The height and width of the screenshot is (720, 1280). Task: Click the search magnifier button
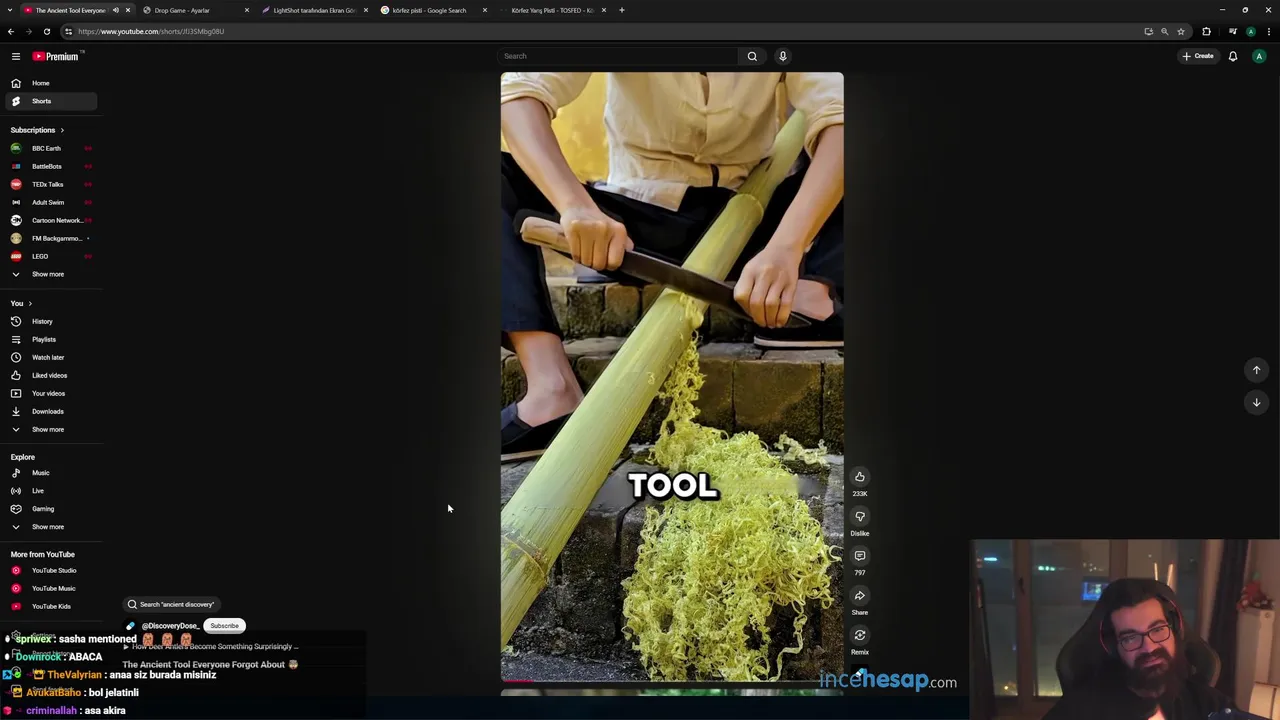pos(752,56)
